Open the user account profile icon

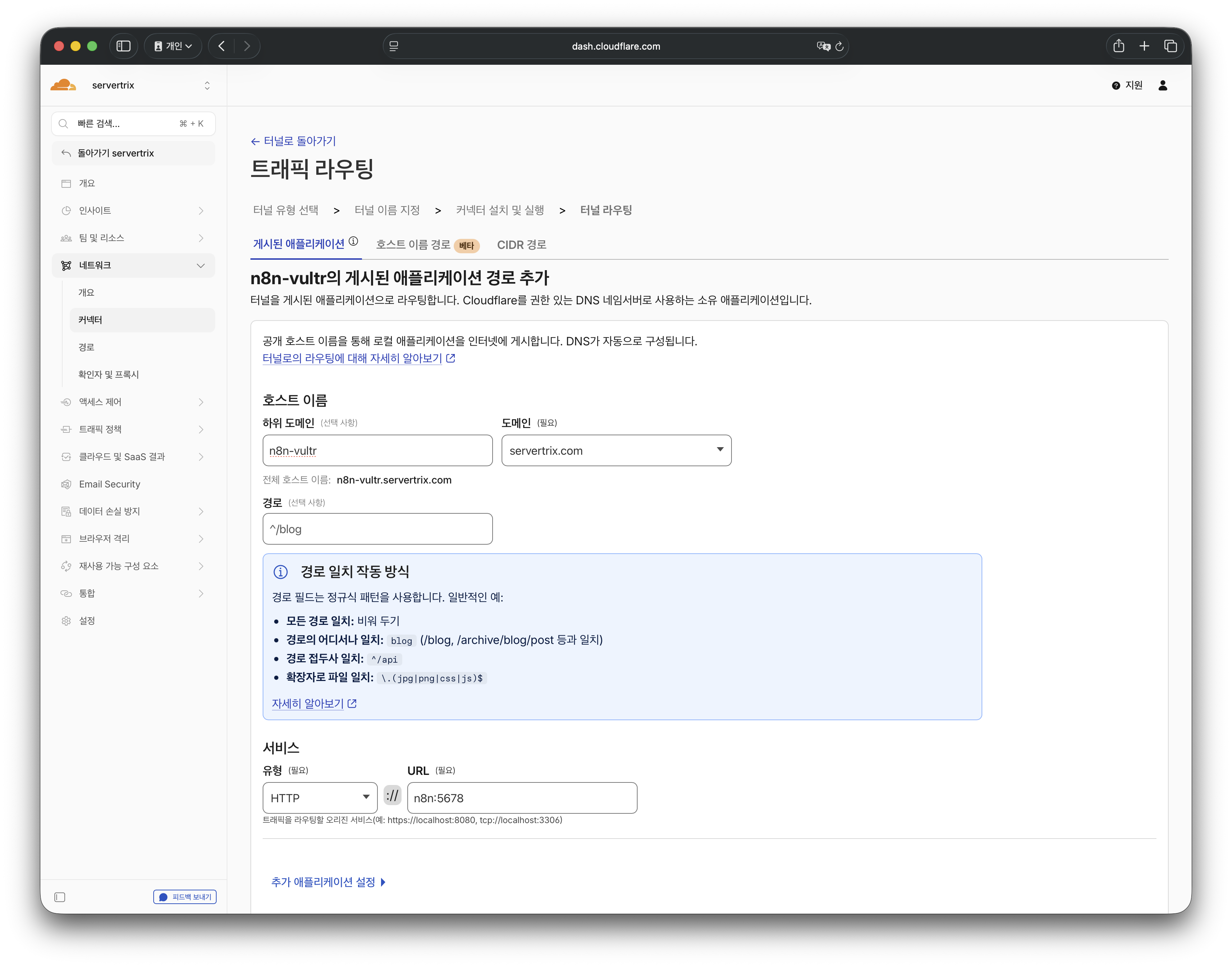pos(1163,85)
